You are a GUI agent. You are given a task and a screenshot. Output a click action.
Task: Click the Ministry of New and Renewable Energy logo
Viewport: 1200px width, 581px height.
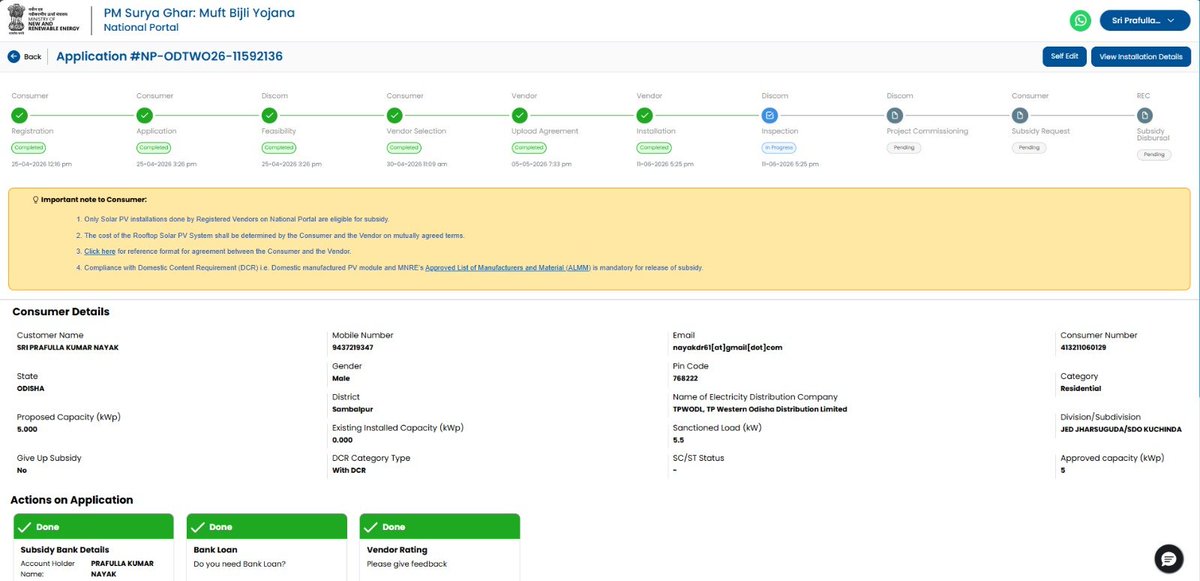pyautogui.click(x=42, y=19)
